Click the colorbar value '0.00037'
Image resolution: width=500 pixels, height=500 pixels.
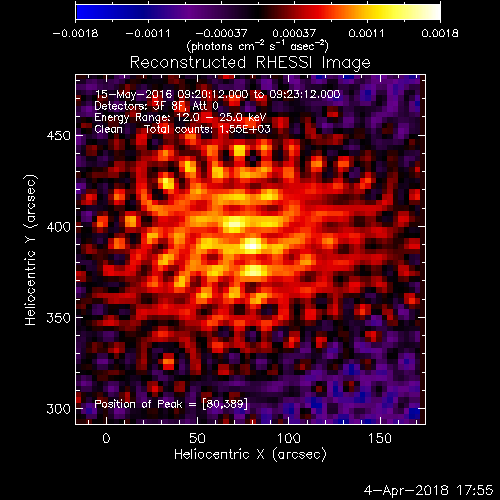coord(294,33)
